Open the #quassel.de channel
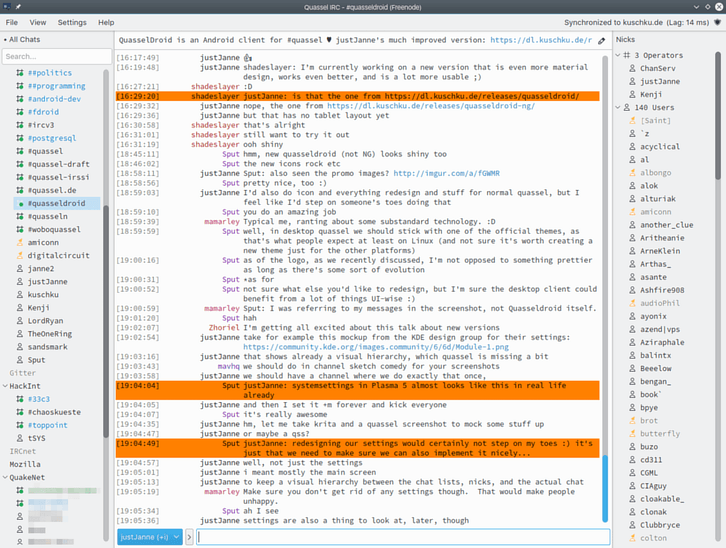The width and height of the screenshot is (726, 548). [52, 190]
